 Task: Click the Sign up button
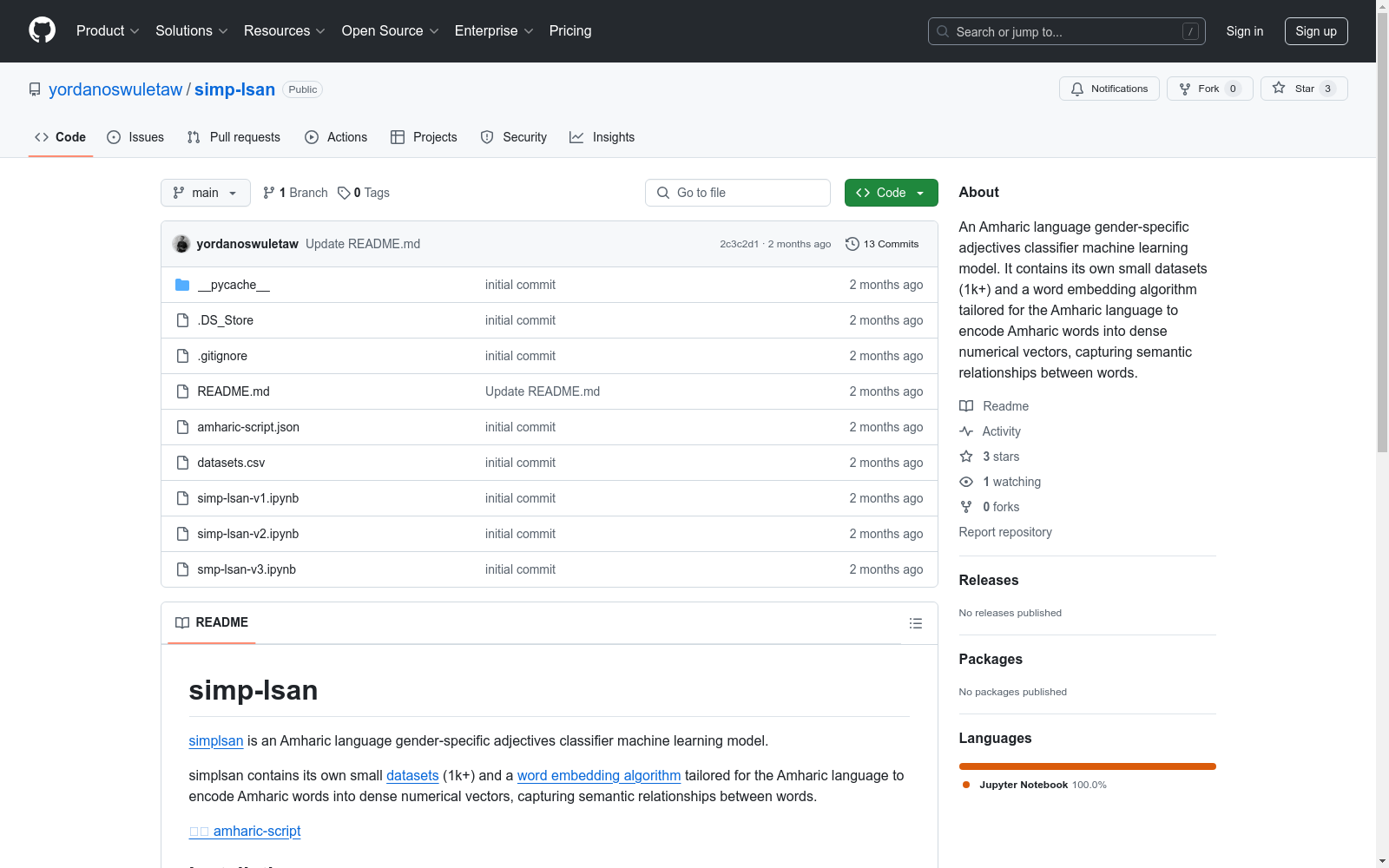click(x=1316, y=31)
